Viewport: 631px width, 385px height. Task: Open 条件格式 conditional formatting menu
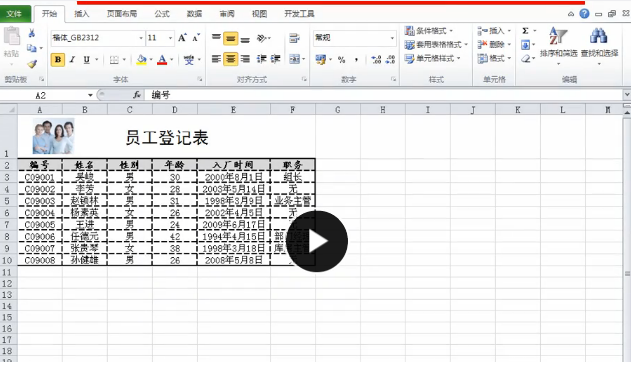coord(429,31)
